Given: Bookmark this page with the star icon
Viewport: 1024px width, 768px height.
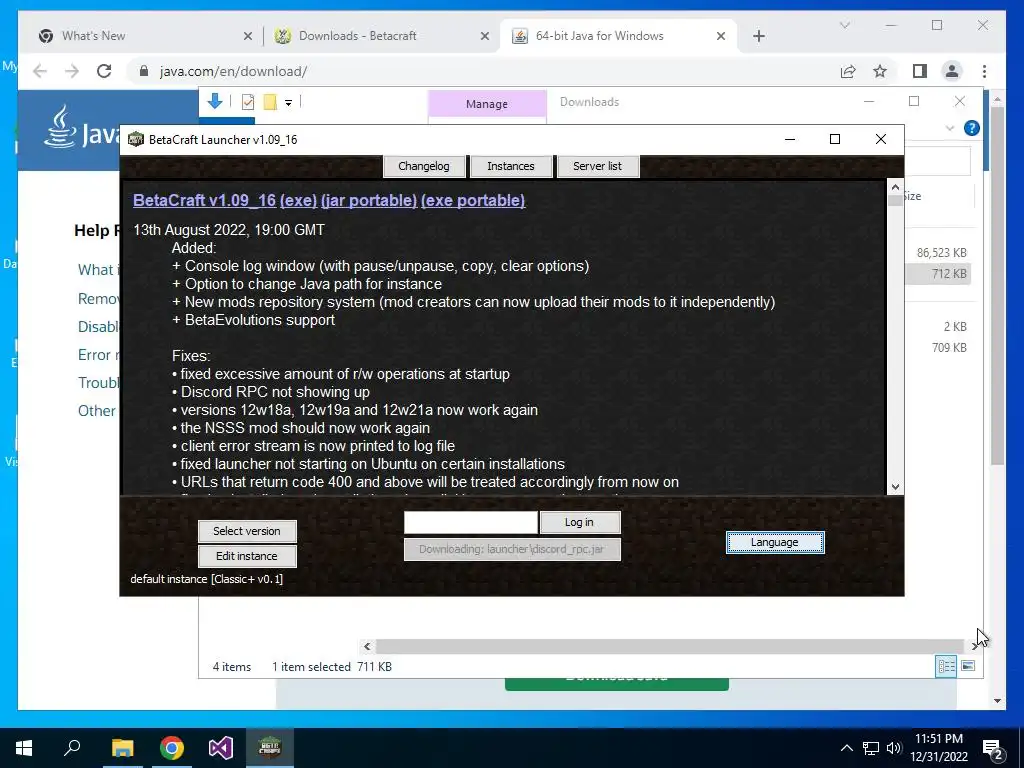Looking at the screenshot, I should pyautogui.click(x=880, y=71).
